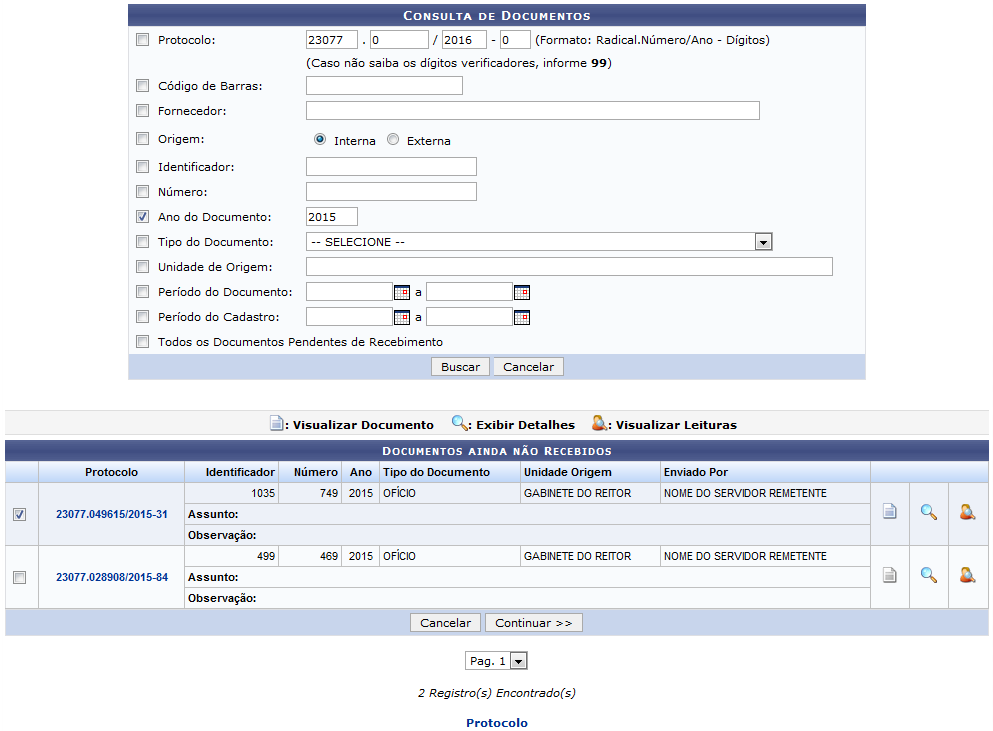Check the Período do Documento checkbox

pyautogui.click(x=142, y=292)
